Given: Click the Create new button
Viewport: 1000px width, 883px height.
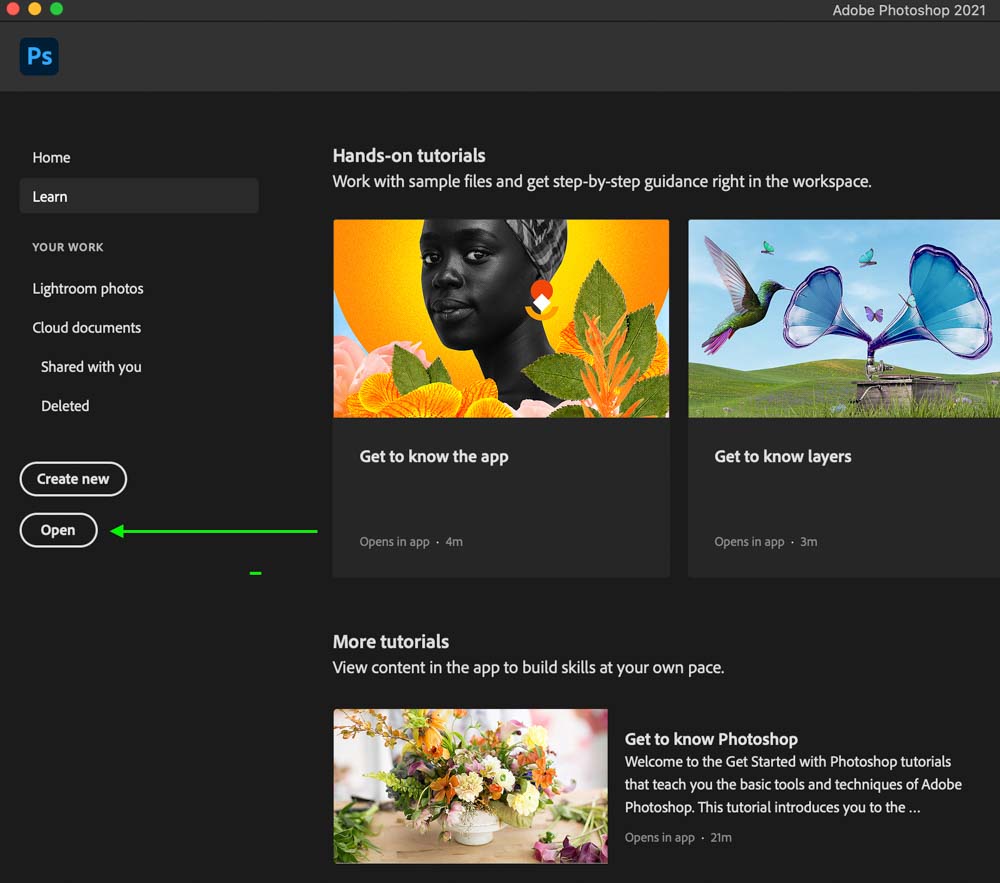Looking at the screenshot, I should click(73, 479).
